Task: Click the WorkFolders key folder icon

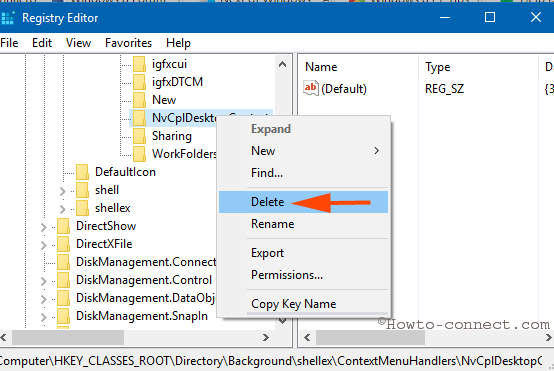Action: (139, 154)
